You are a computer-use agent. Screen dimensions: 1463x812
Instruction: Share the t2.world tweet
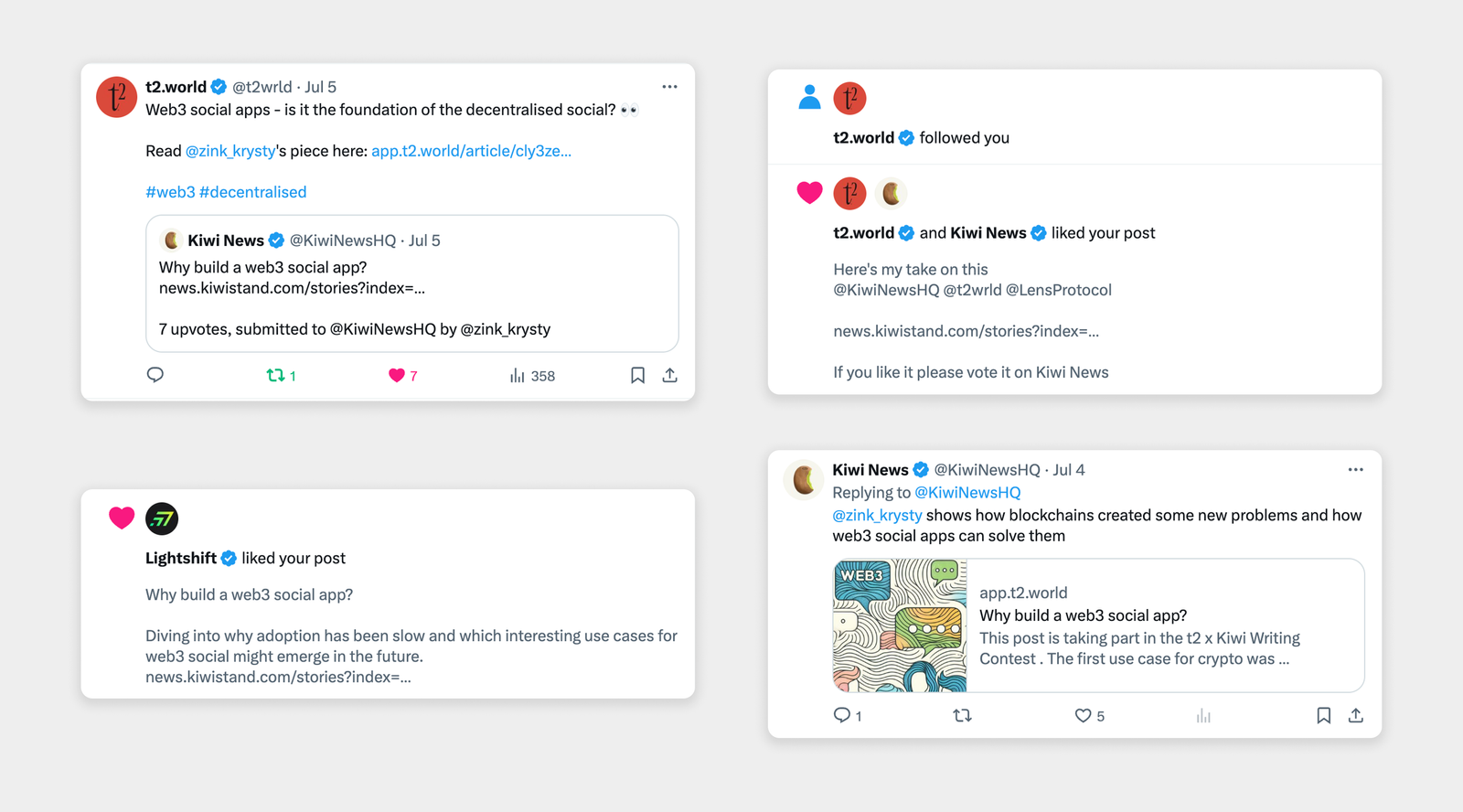click(x=669, y=375)
